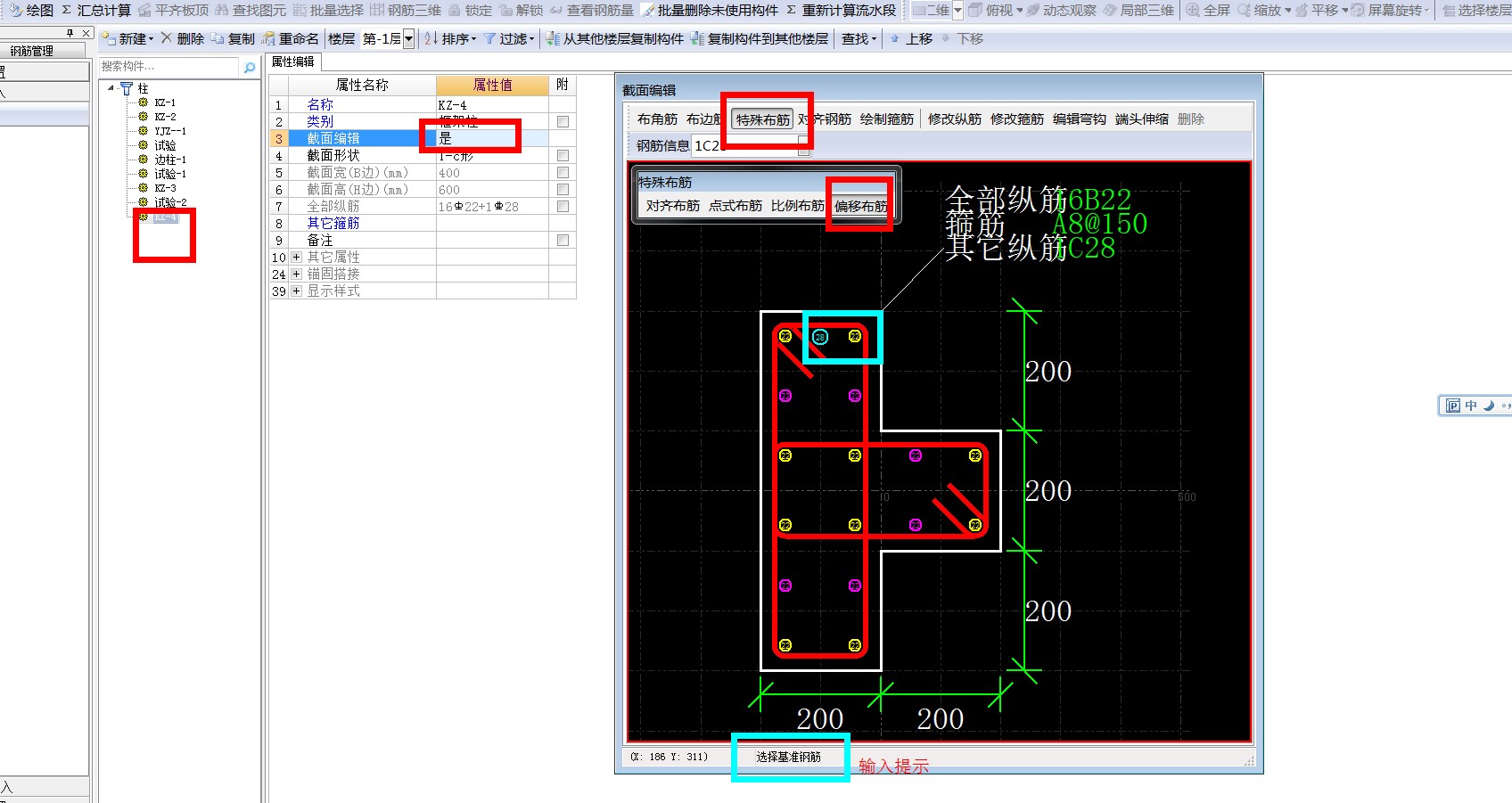Screen dimensions: 1512x803
Task: Click the 搜索构件 search field
Action: point(168,67)
